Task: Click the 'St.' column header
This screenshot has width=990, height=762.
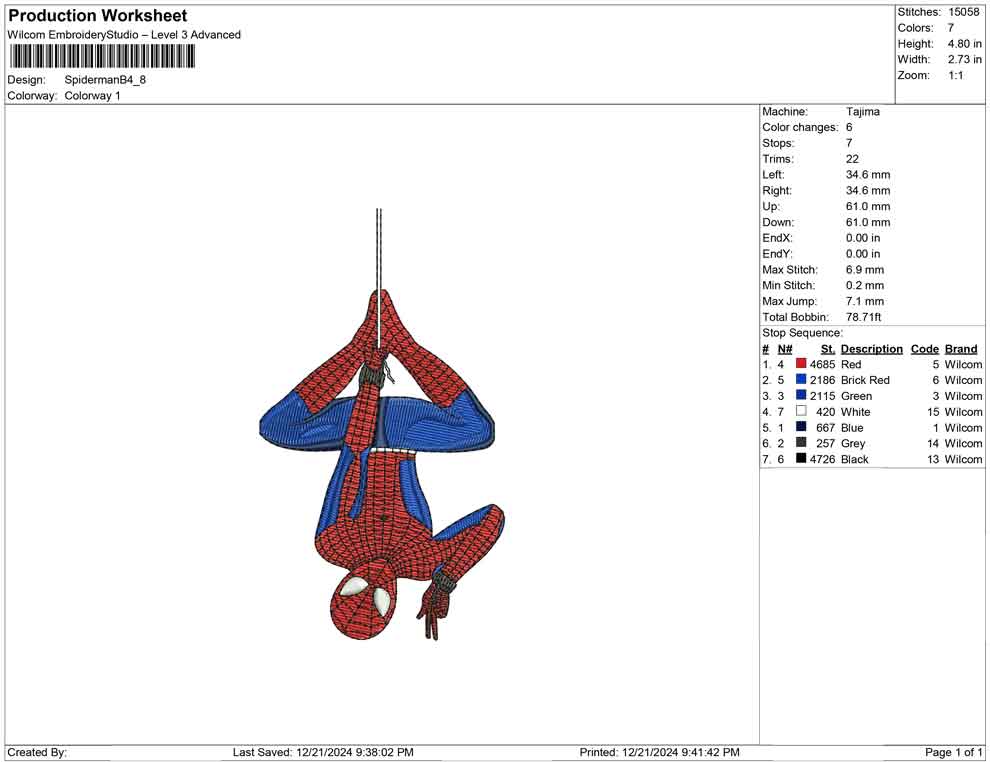Action: point(828,349)
